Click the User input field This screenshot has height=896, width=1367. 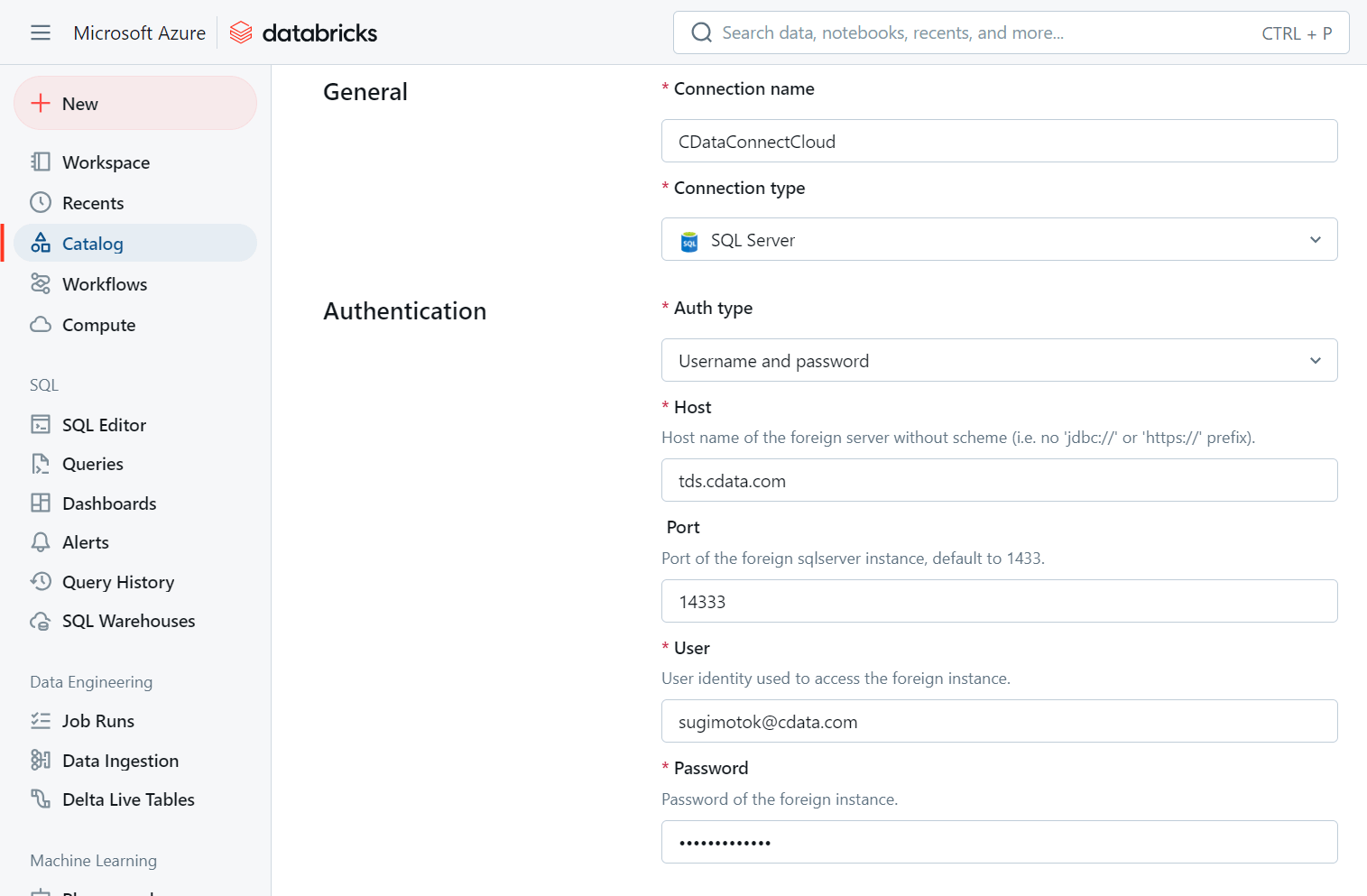tap(999, 721)
